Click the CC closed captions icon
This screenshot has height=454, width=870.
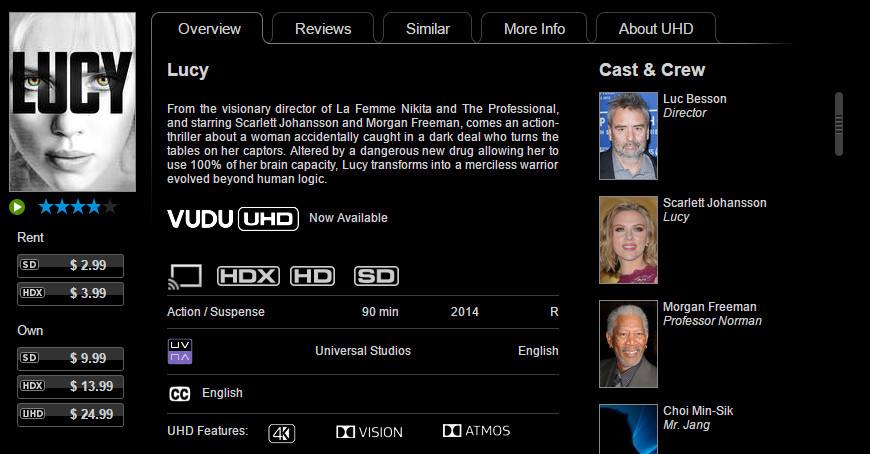179,394
